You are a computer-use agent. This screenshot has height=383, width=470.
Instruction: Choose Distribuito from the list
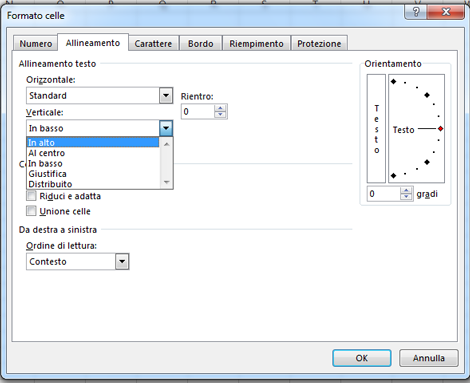pos(93,184)
